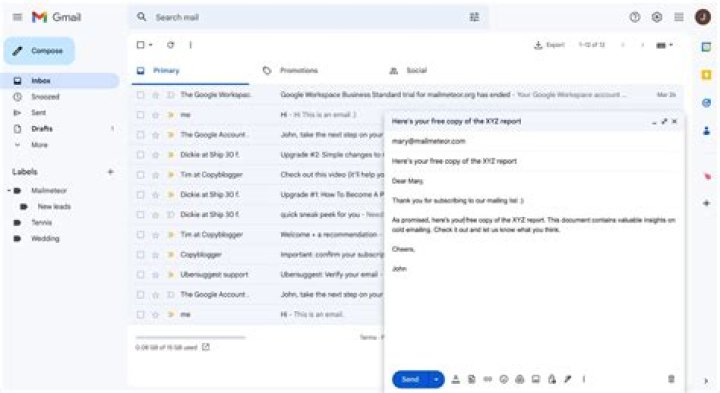
Task: Click the Compose button
Action: point(39,51)
